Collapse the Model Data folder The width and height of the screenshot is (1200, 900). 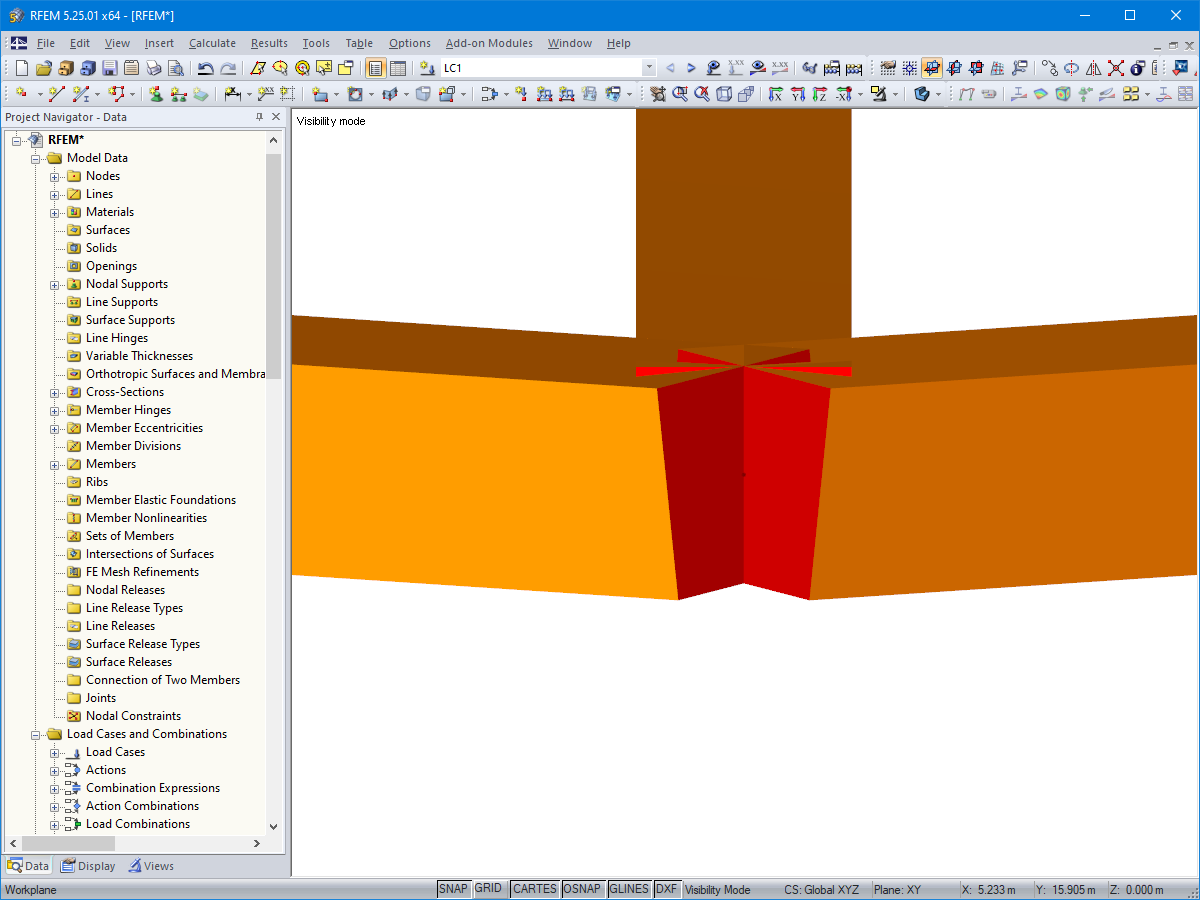point(36,158)
